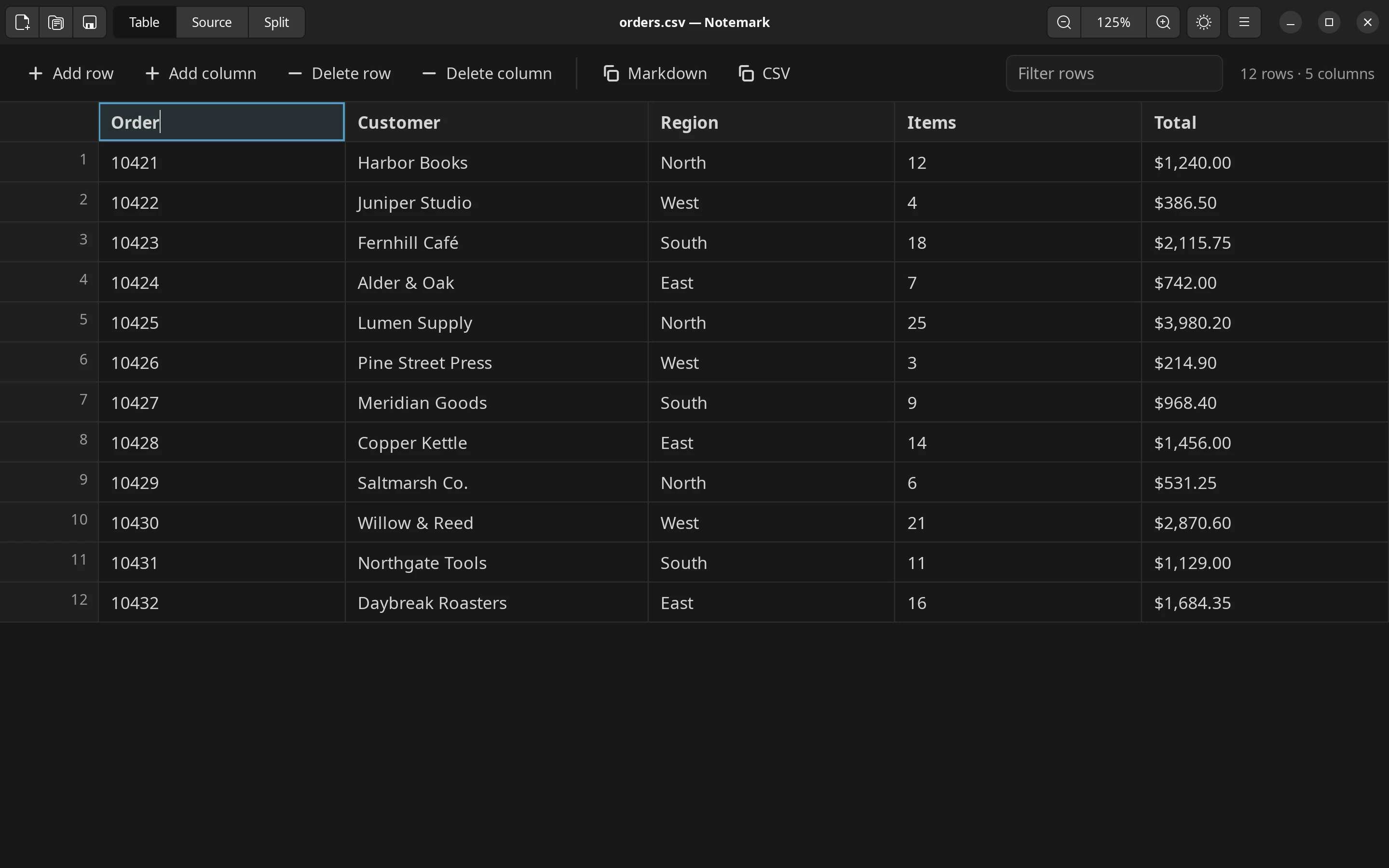Copy table as CSV
This screenshot has width=1389, height=868.
[x=764, y=73]
